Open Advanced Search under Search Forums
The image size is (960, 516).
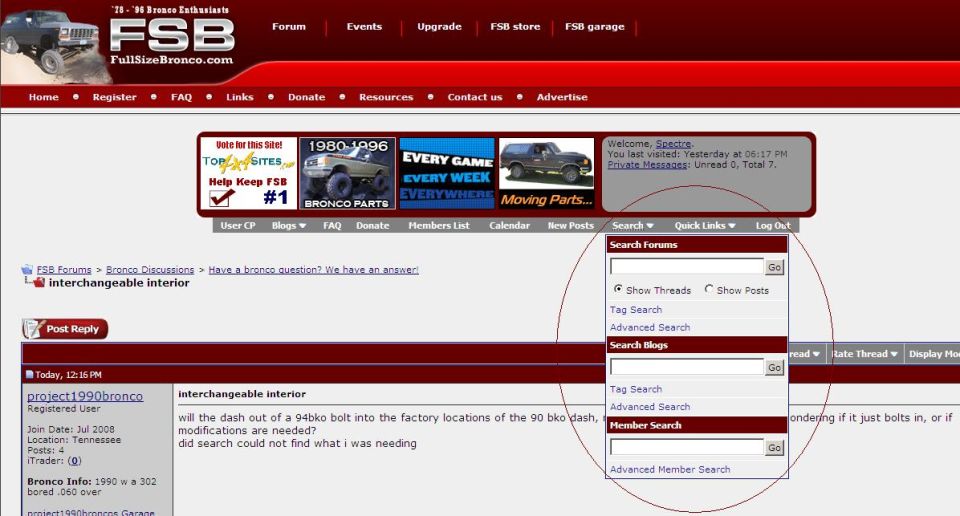(650, 327)
